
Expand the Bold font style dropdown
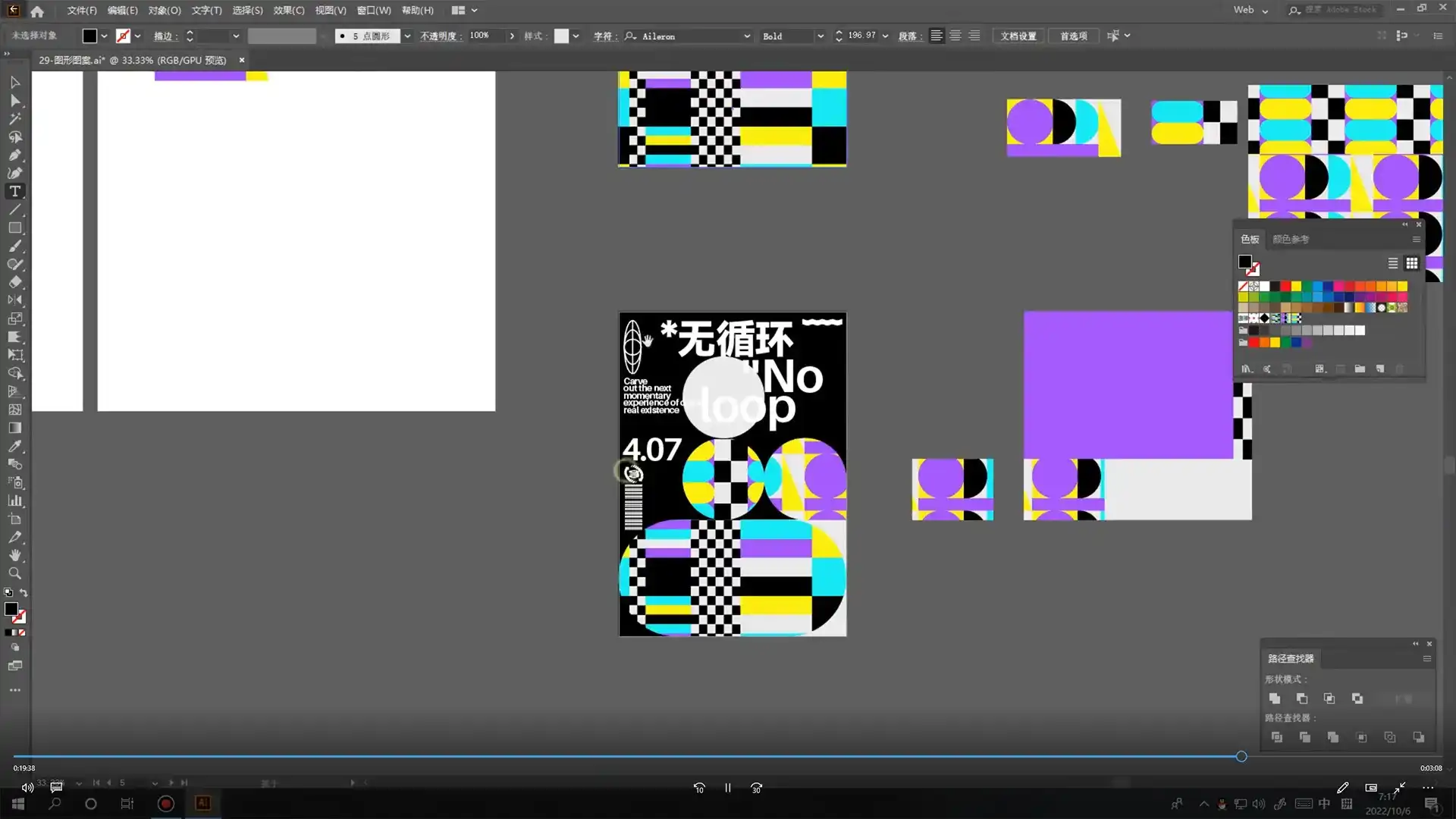820,36
